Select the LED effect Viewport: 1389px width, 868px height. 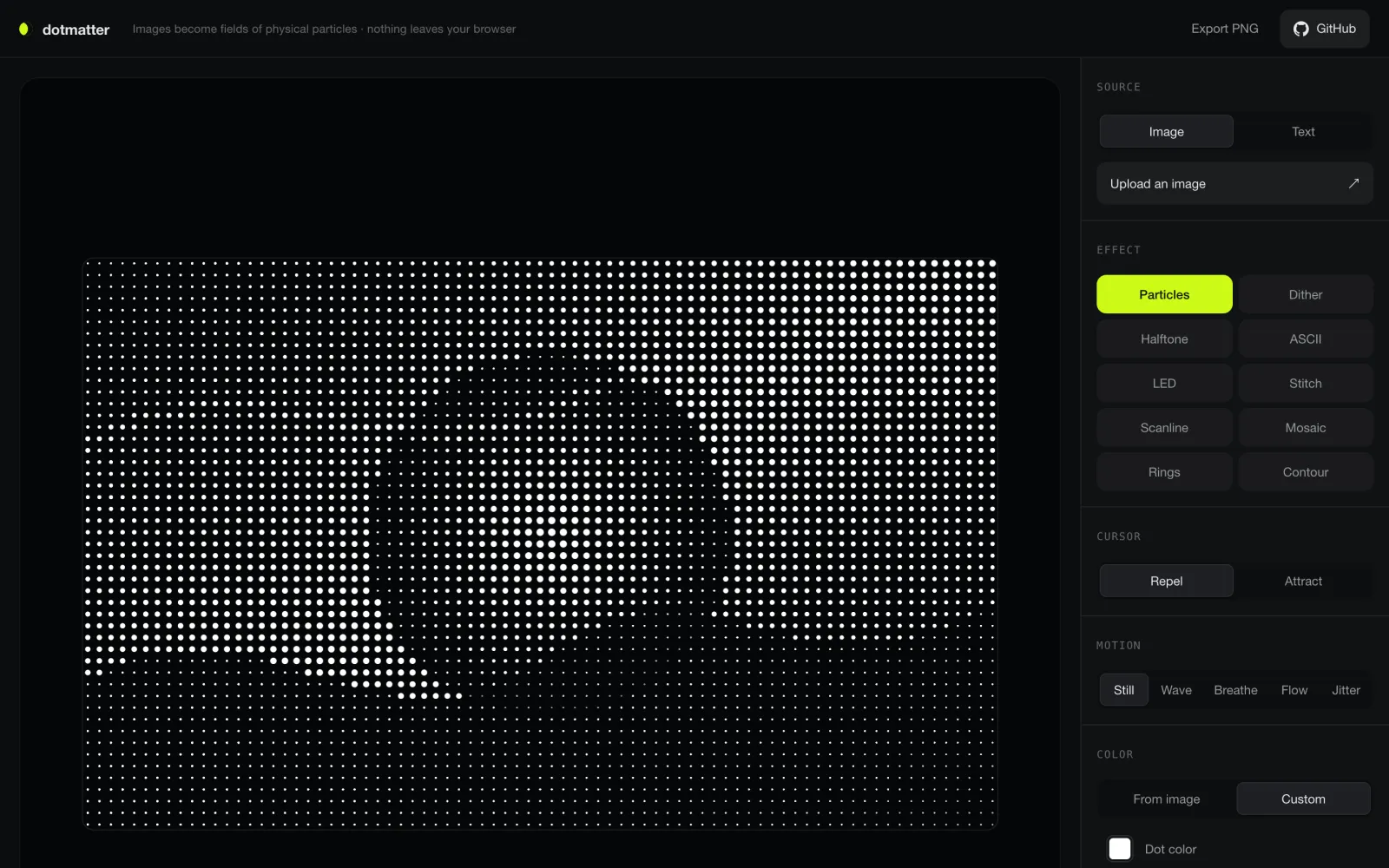(1164, 383)
